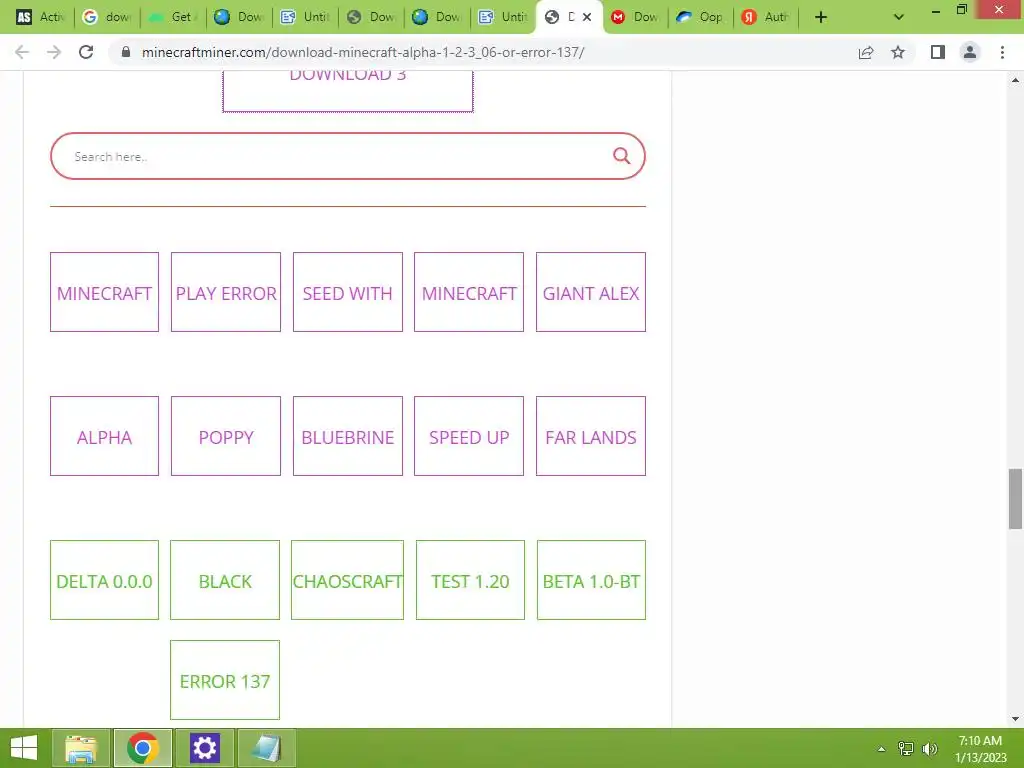Open the ERROR 137 tile
This screenshot has width=1024, height=768.
coord(225,680)
